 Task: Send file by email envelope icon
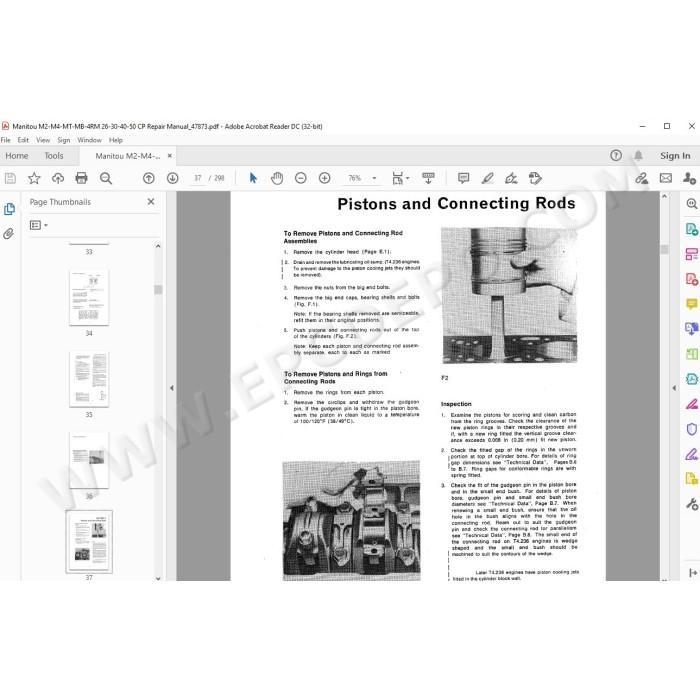tap(666, 178)
